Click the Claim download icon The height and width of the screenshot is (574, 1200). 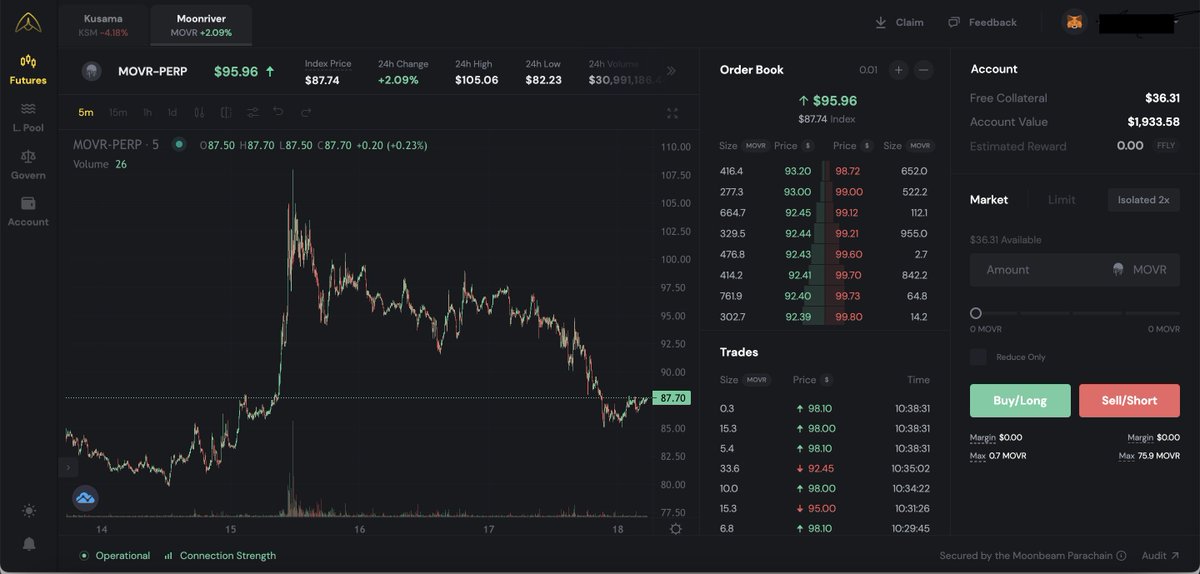pyautogui.click(x=881, y=22)
